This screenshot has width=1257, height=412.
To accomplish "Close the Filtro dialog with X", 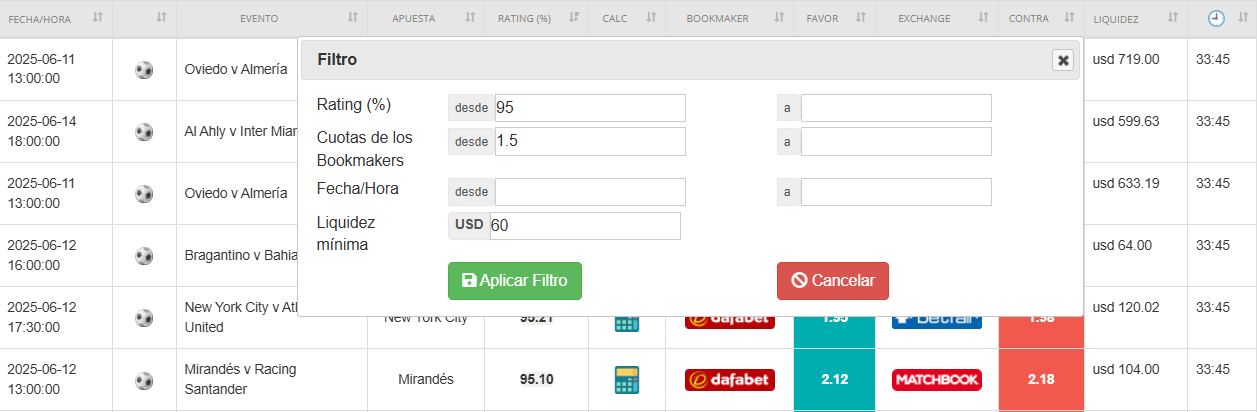I will tap(1063, 60).
